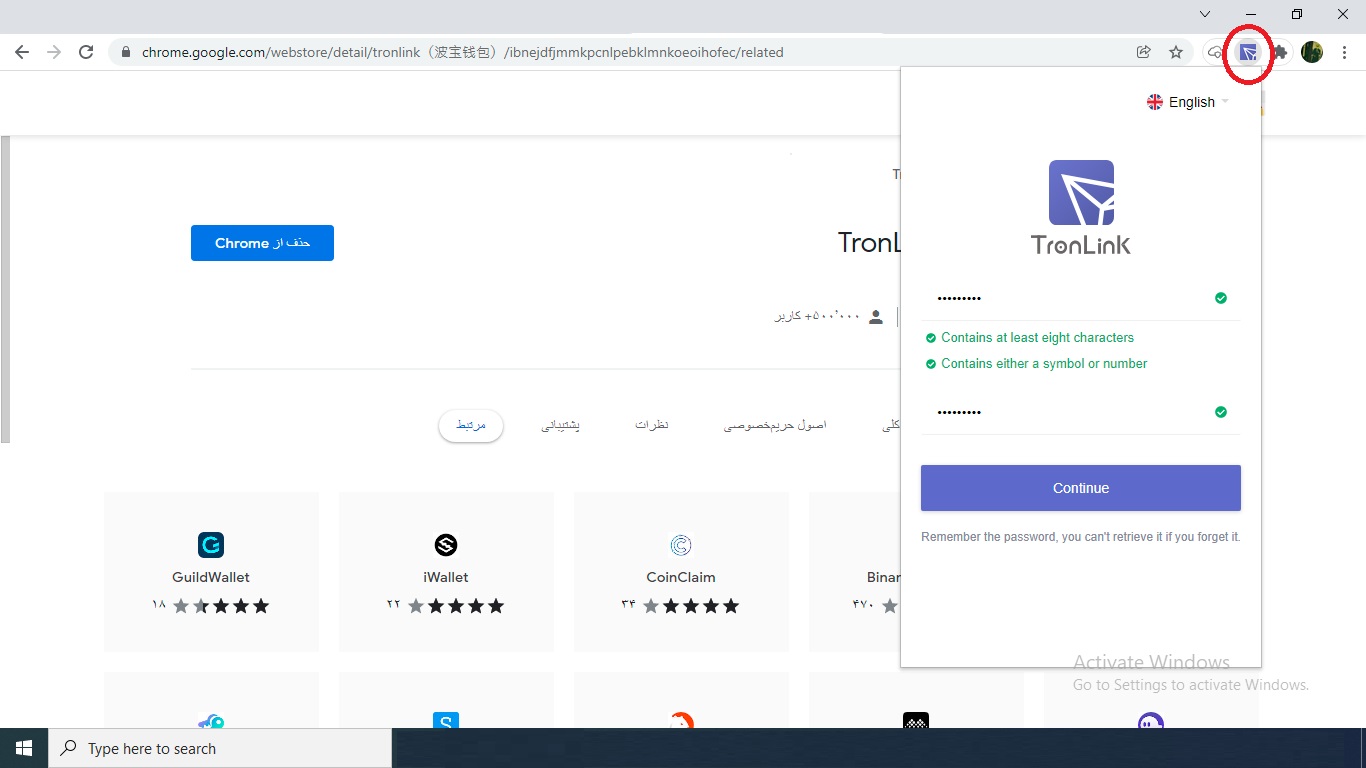Image resolution: width=1366 pixels, height=768 pixels.
Task: Click the TronLink extension icon in toolbar
Action: click(x=1247, y=52)
